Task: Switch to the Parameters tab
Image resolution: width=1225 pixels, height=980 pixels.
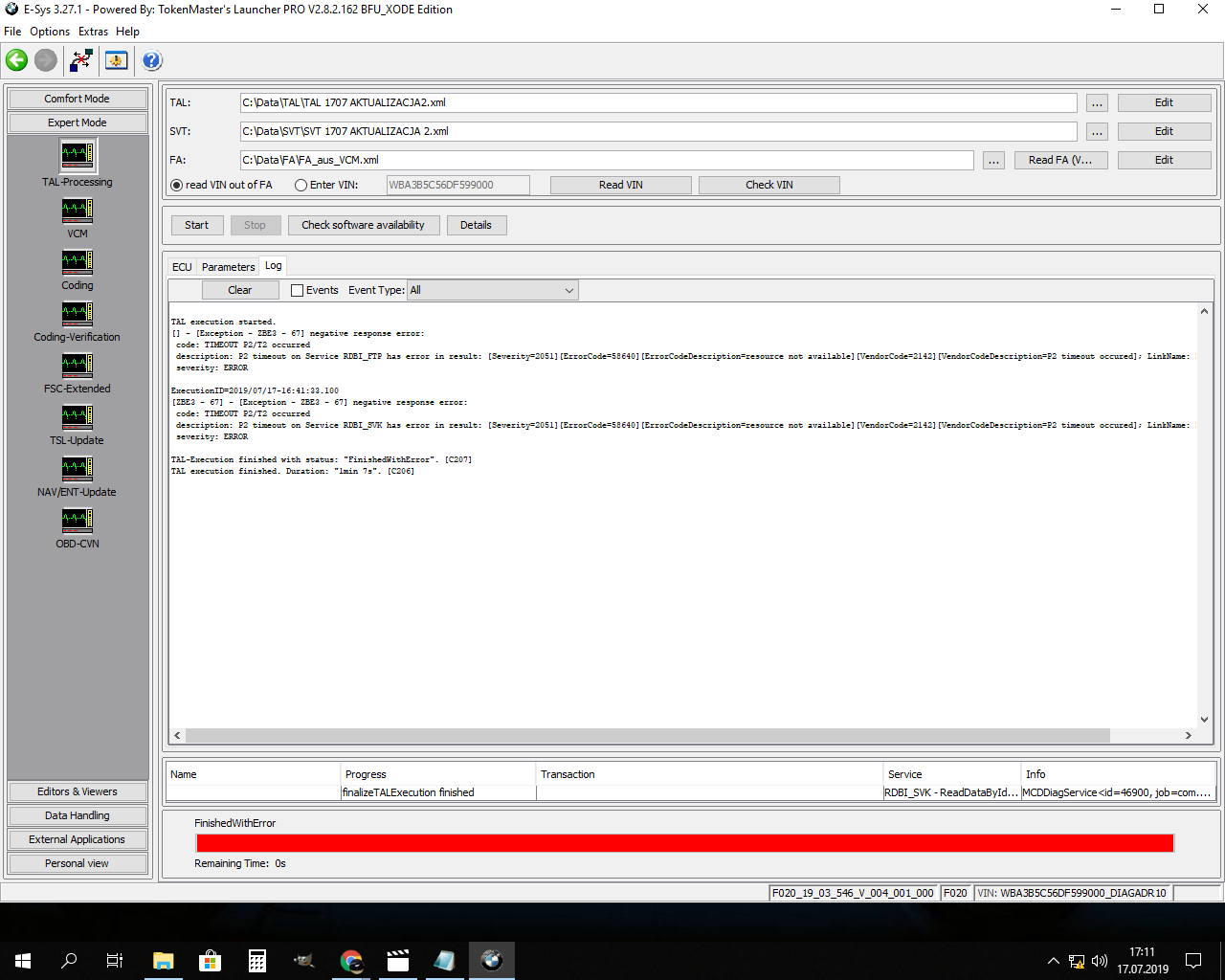Action: click(228, 267)
